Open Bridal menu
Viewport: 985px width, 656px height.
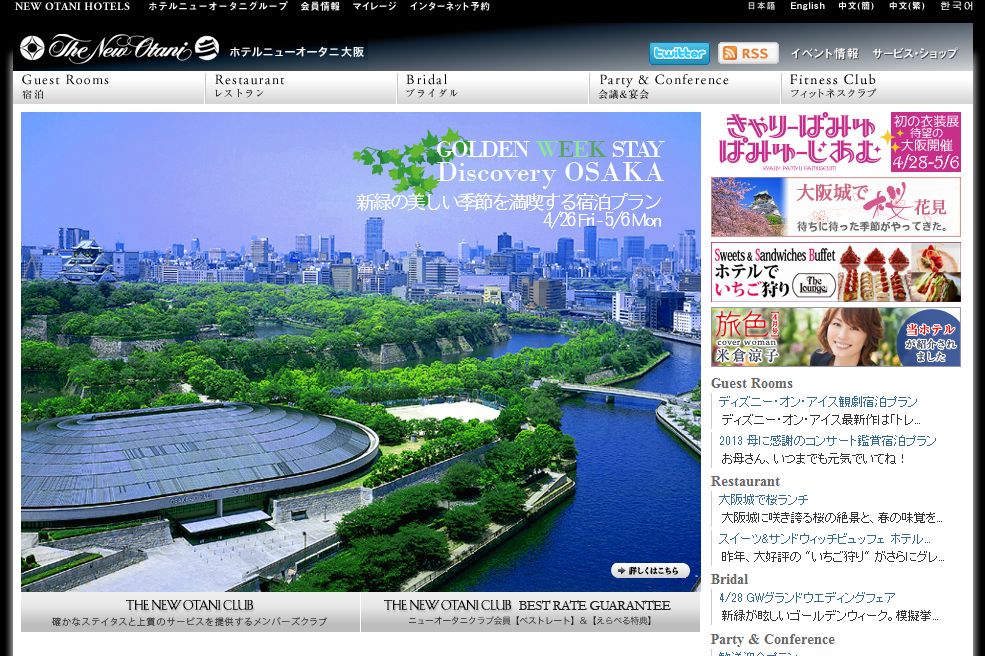(x=493, y=87)
